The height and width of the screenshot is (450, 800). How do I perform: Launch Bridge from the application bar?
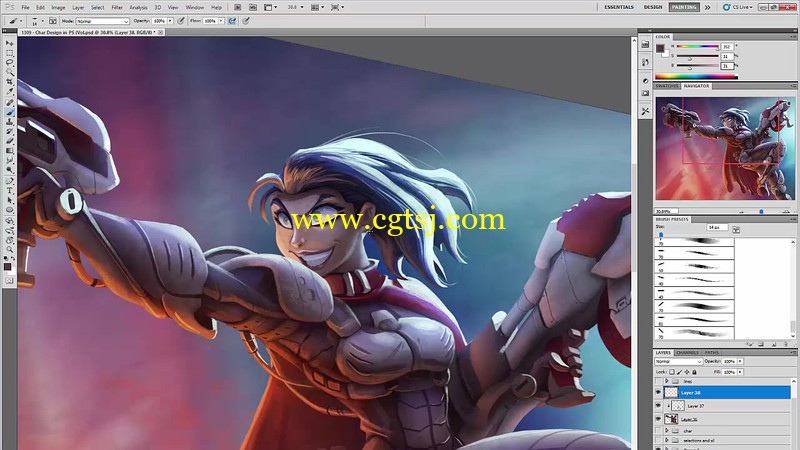coord(238,7)
